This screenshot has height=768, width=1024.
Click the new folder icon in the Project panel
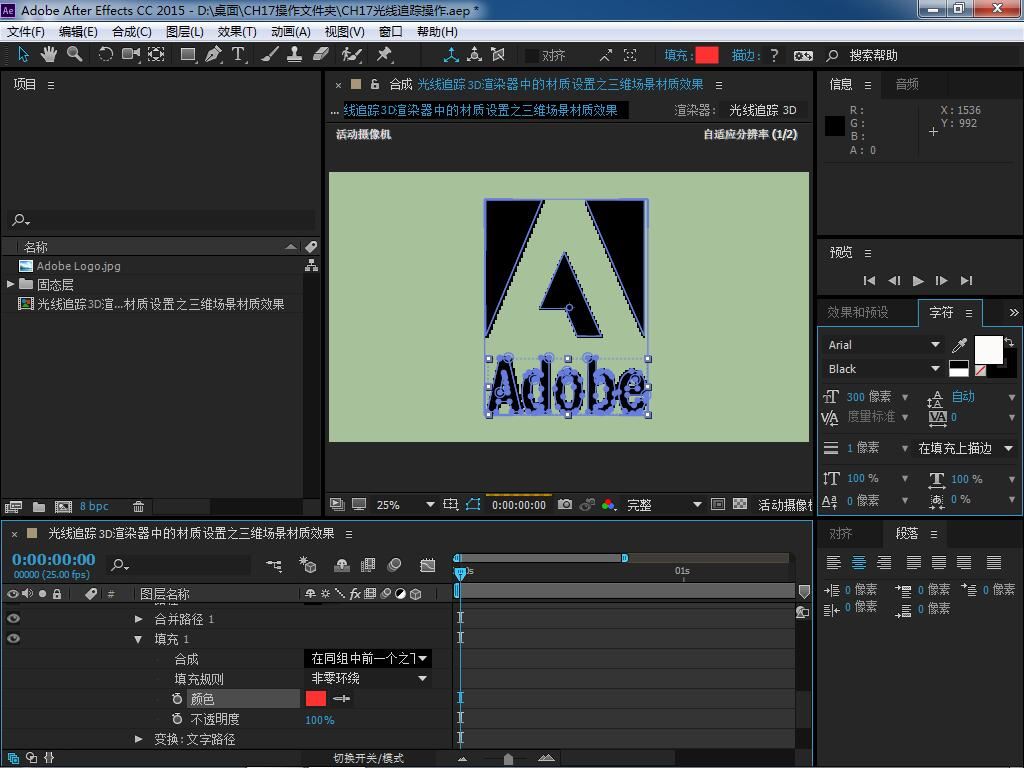point(39,507)
